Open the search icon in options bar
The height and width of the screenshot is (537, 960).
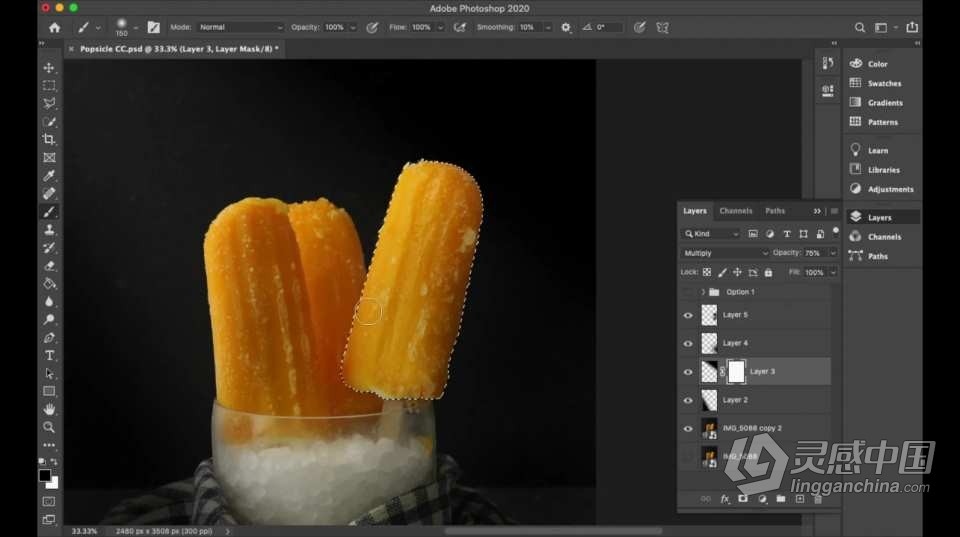tap(860, 28)
